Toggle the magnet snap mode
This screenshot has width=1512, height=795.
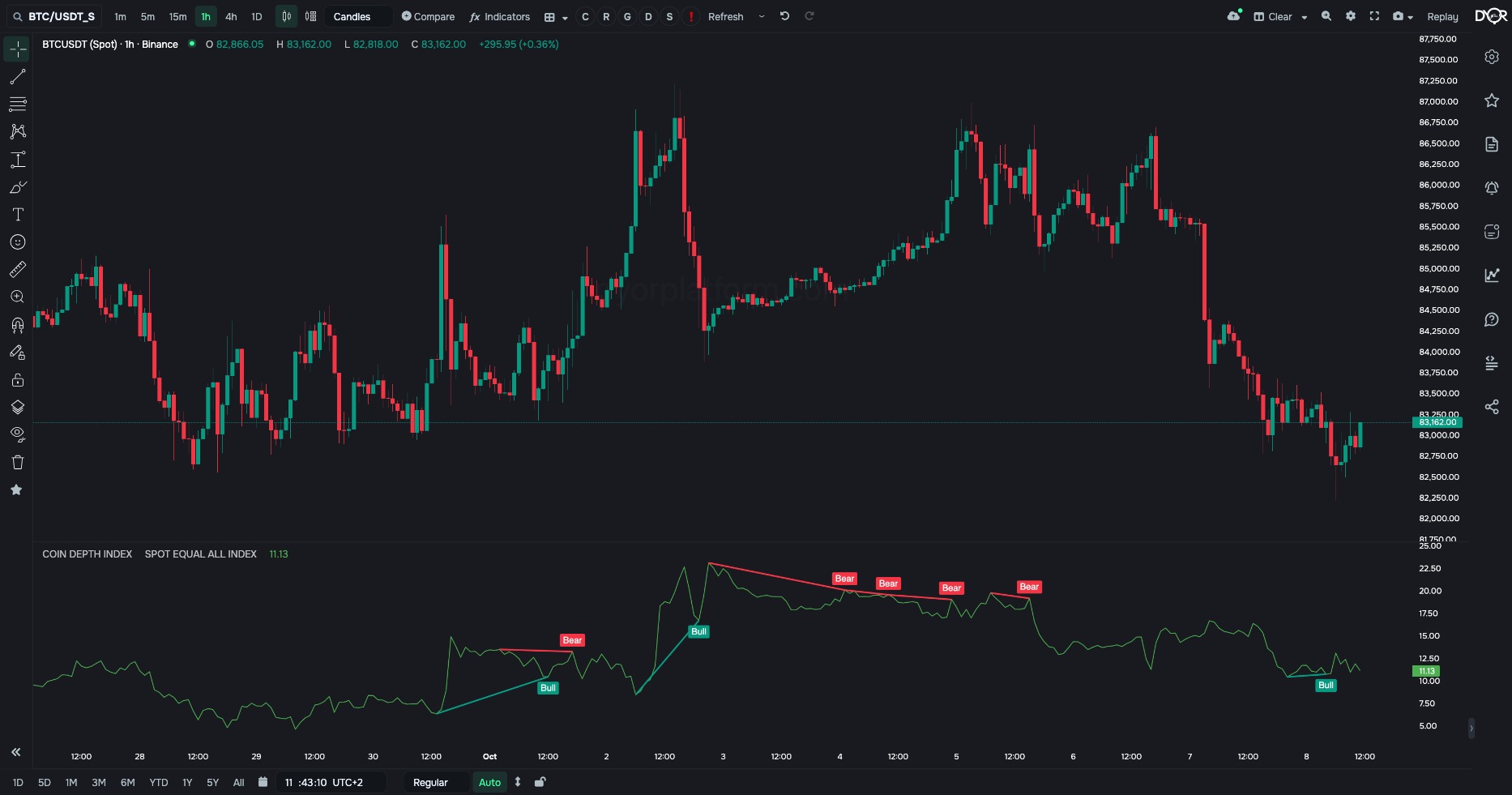click(17, 325)
